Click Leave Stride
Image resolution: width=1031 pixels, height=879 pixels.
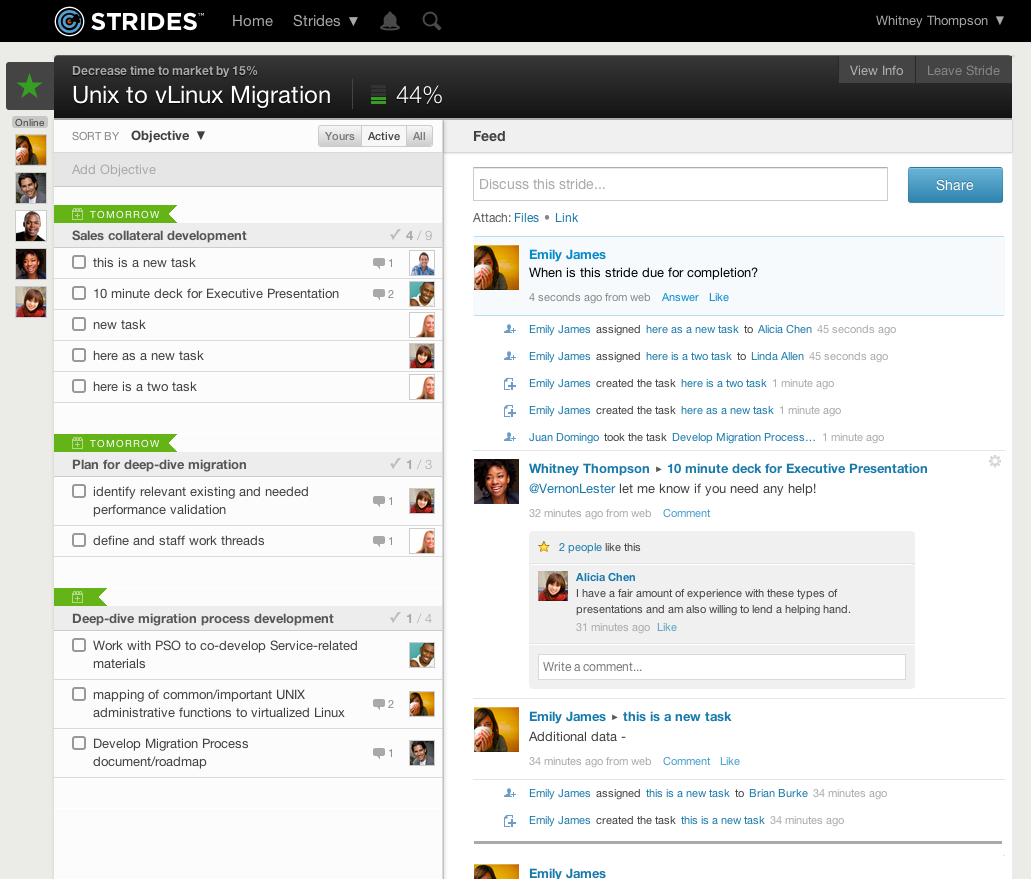(x=963, y=70)
